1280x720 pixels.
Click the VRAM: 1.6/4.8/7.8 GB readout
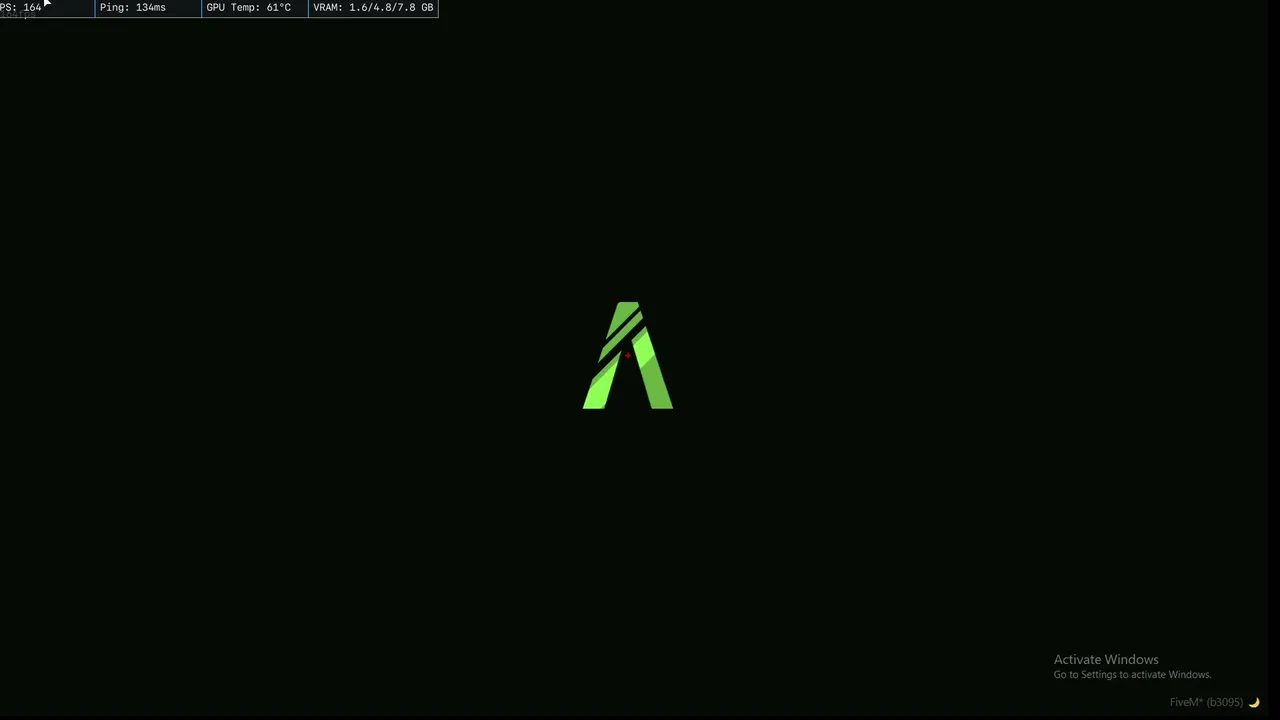point(373,7)
